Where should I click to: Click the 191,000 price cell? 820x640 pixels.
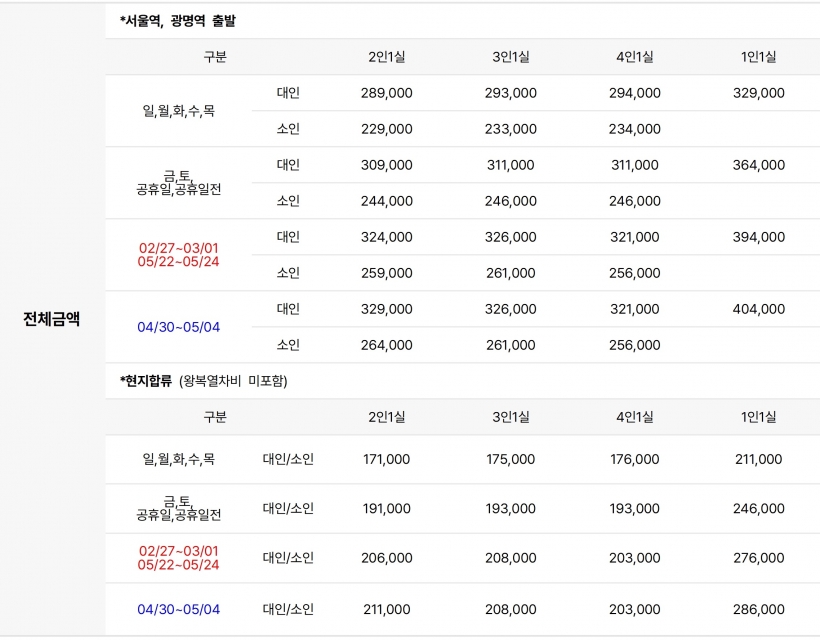[x=386, y=509]
